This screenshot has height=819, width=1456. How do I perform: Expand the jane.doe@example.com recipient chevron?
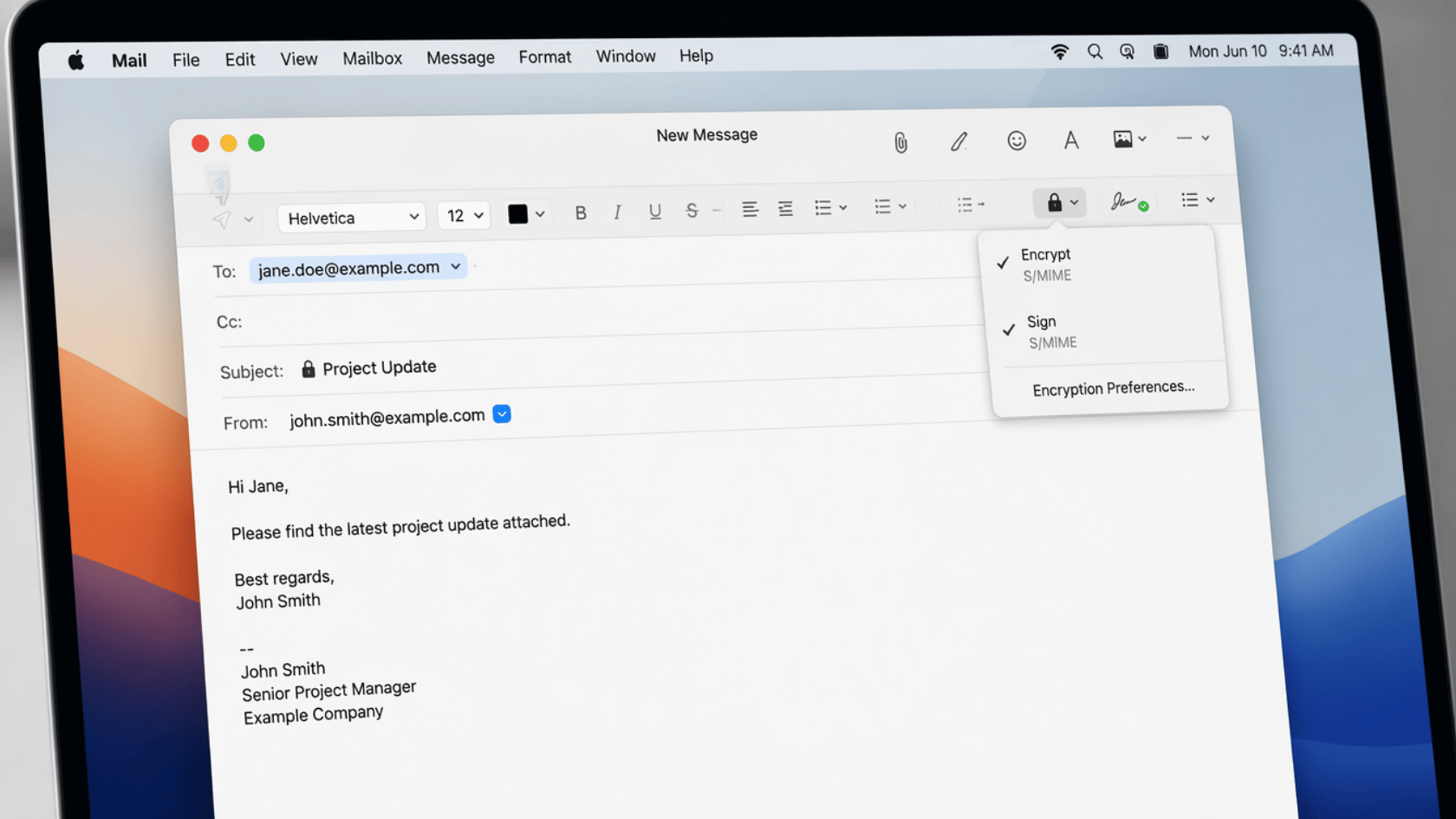455,267
